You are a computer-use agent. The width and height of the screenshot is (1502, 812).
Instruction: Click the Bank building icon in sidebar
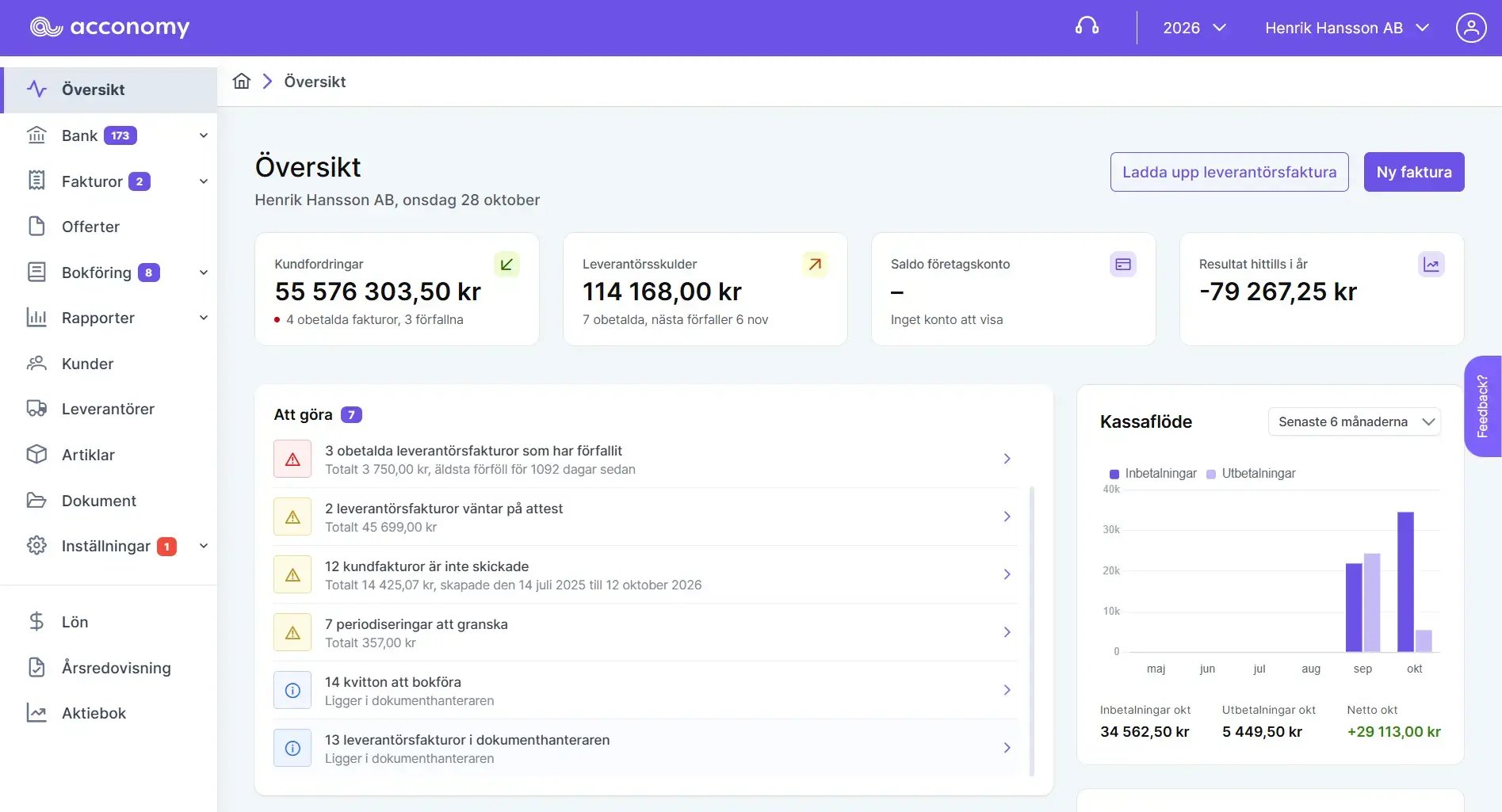tap(36, 135)
